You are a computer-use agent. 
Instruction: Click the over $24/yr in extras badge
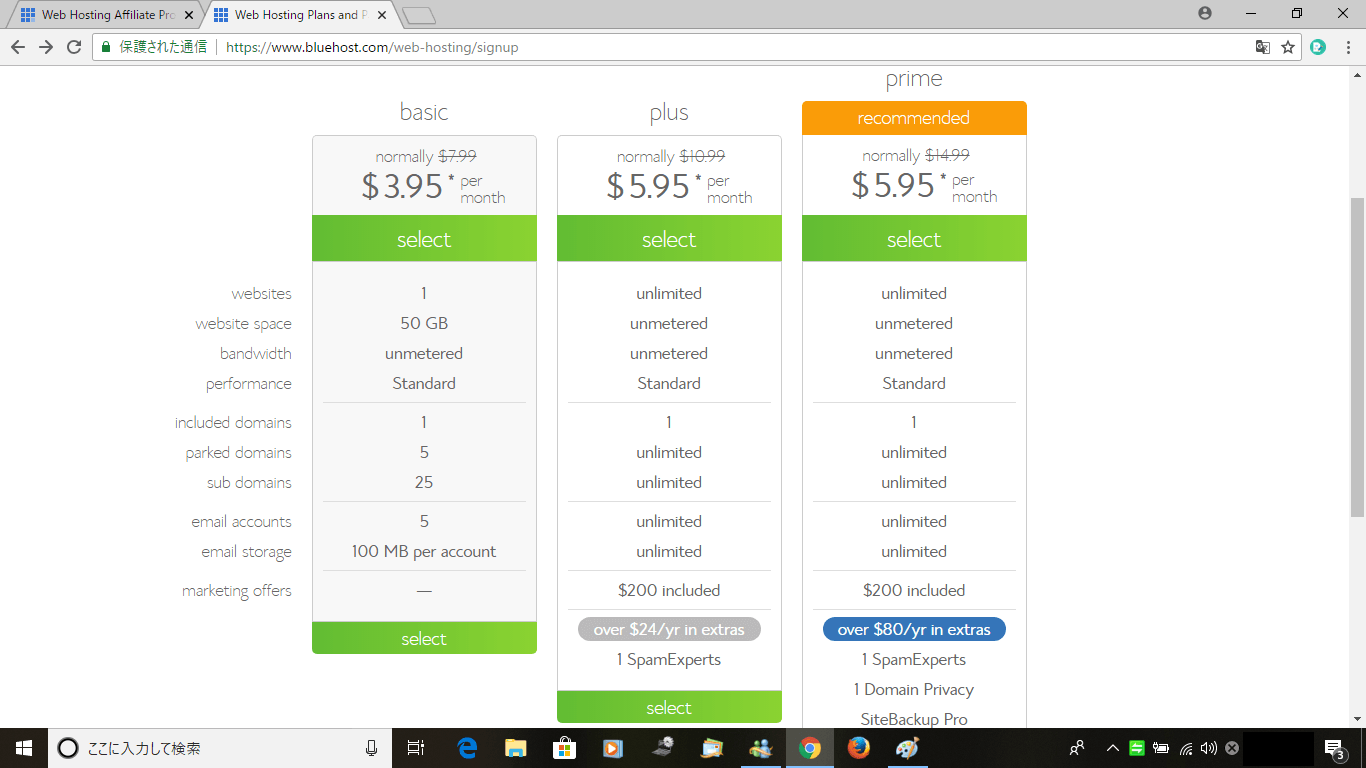(669, 629)
